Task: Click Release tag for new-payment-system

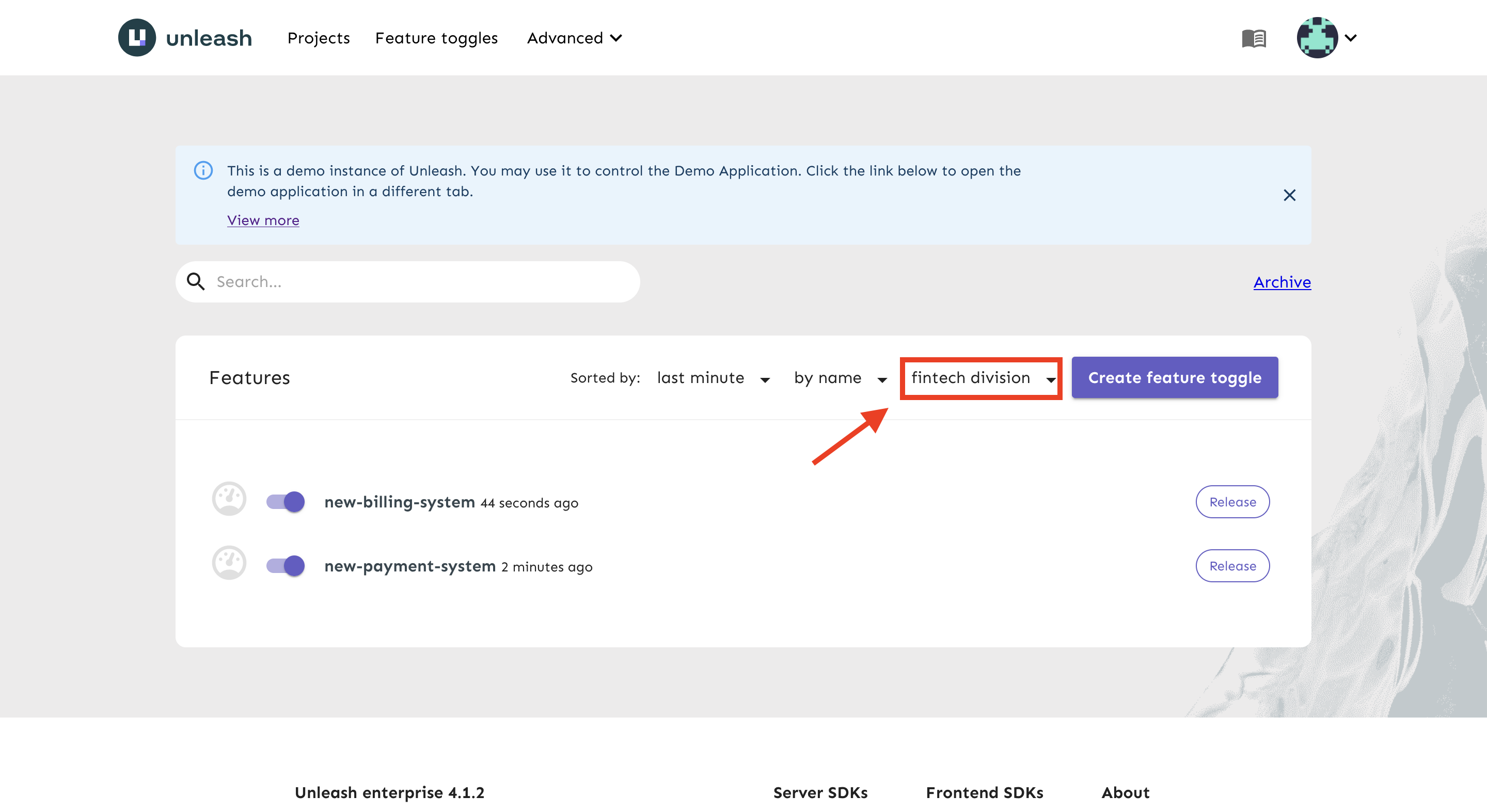Action: 1232,566
